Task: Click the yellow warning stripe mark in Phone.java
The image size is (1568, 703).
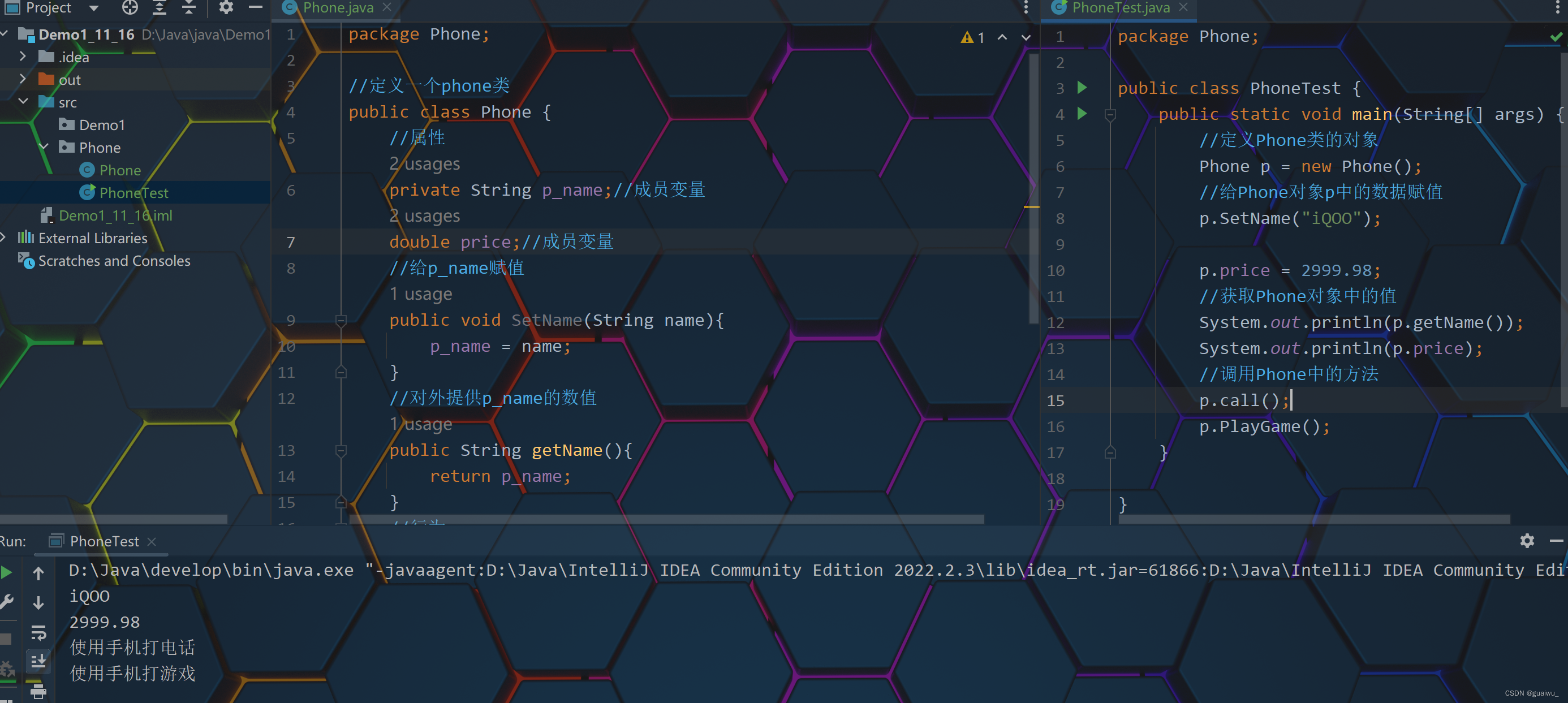Action: pos(1031,208)
